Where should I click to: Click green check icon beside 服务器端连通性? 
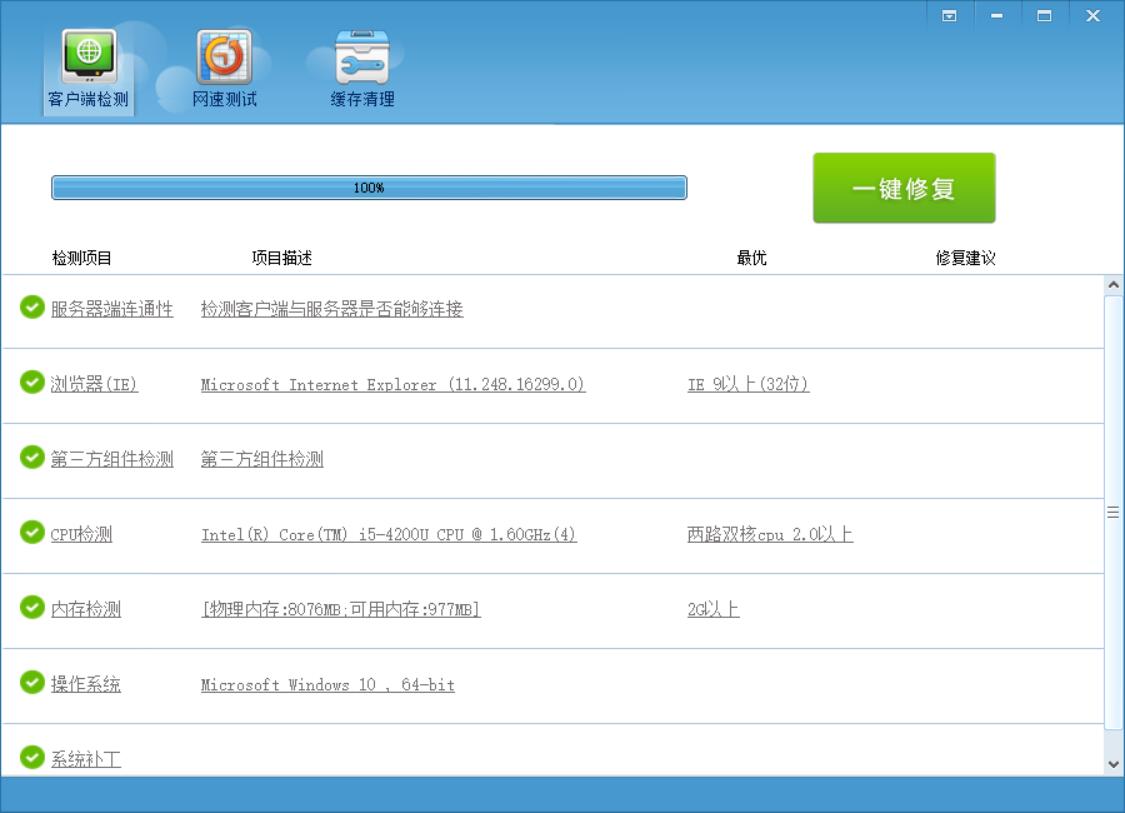pyautogui.click(x=32, y=308)
